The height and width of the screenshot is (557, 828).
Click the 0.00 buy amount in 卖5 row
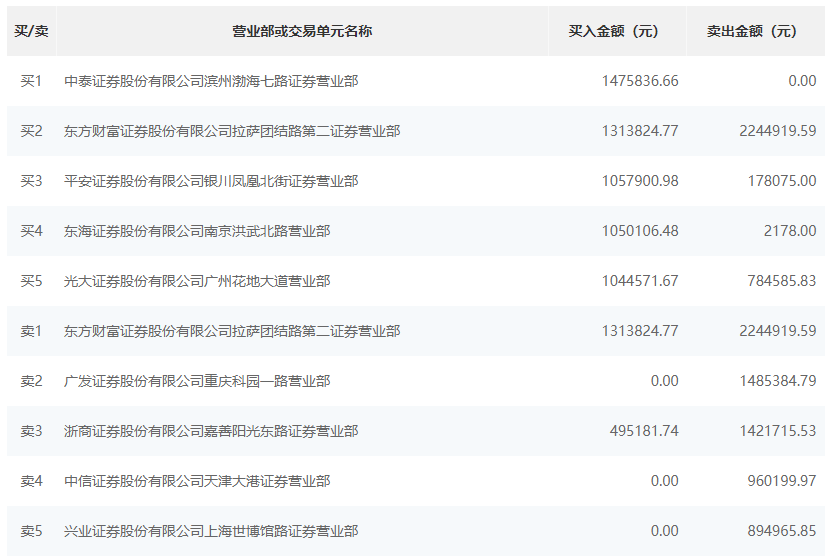tap(665, 531)
